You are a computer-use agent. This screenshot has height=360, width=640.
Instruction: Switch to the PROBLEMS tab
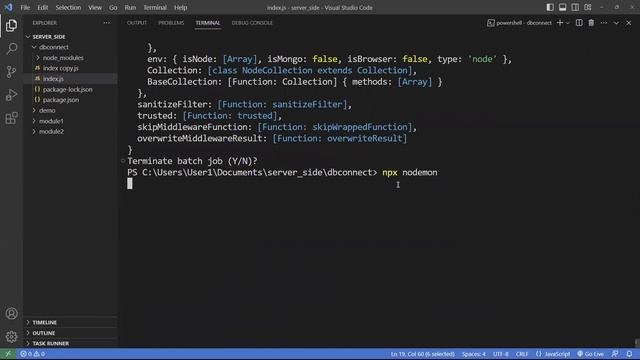point(171,23)
